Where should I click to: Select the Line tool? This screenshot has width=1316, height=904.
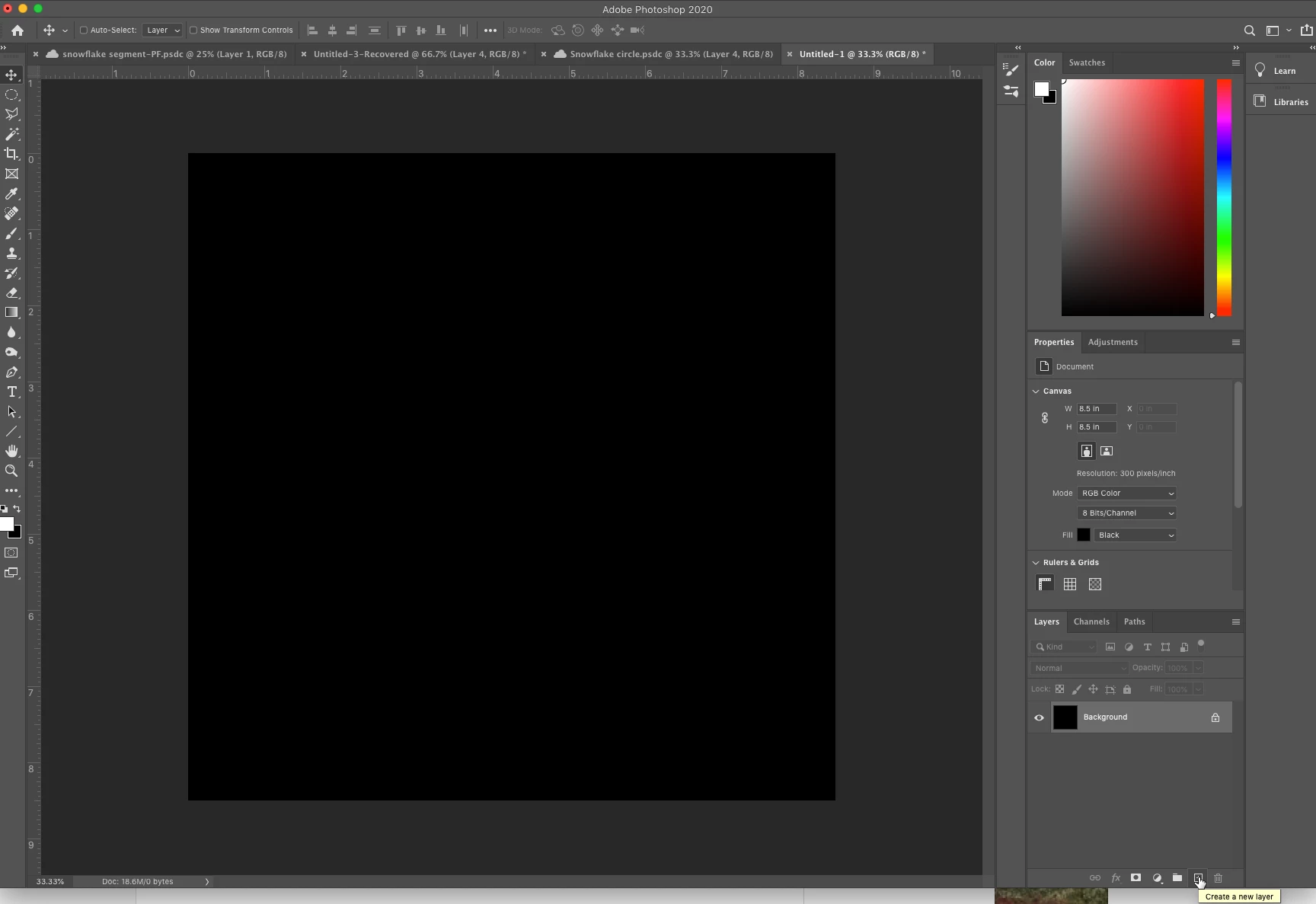[11, 432]
